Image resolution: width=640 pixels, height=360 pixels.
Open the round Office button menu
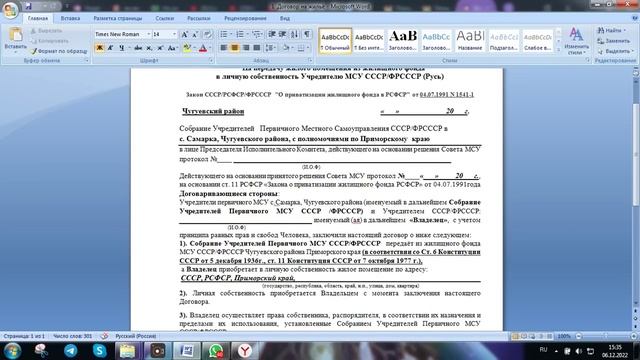click(10, 9)
